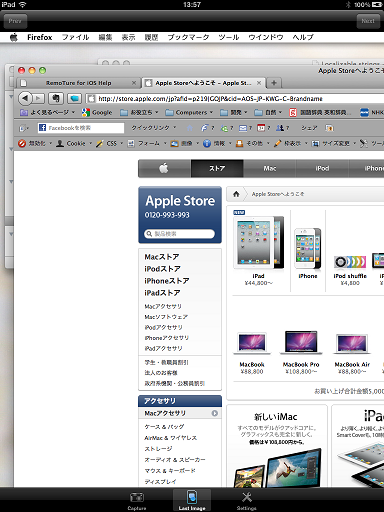384x512 pixels.
Task: Open the CSS dropdown in developer toolbar
Action: pos(109,143)
